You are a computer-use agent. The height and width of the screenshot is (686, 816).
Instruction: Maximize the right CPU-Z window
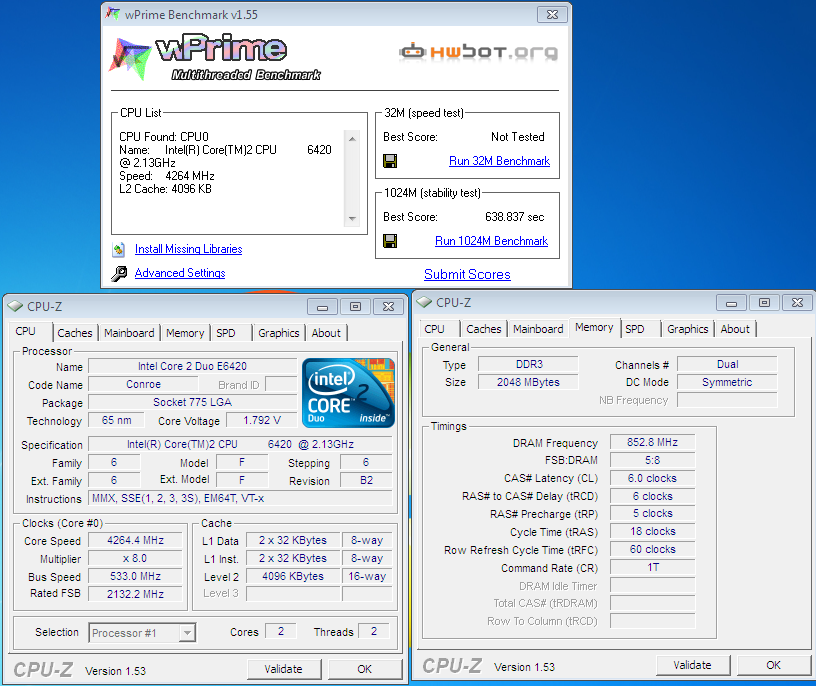click(764, 303)
